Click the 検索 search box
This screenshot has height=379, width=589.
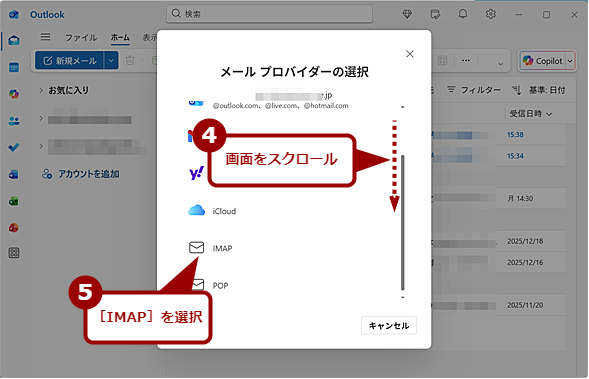(x=269, y=14)
